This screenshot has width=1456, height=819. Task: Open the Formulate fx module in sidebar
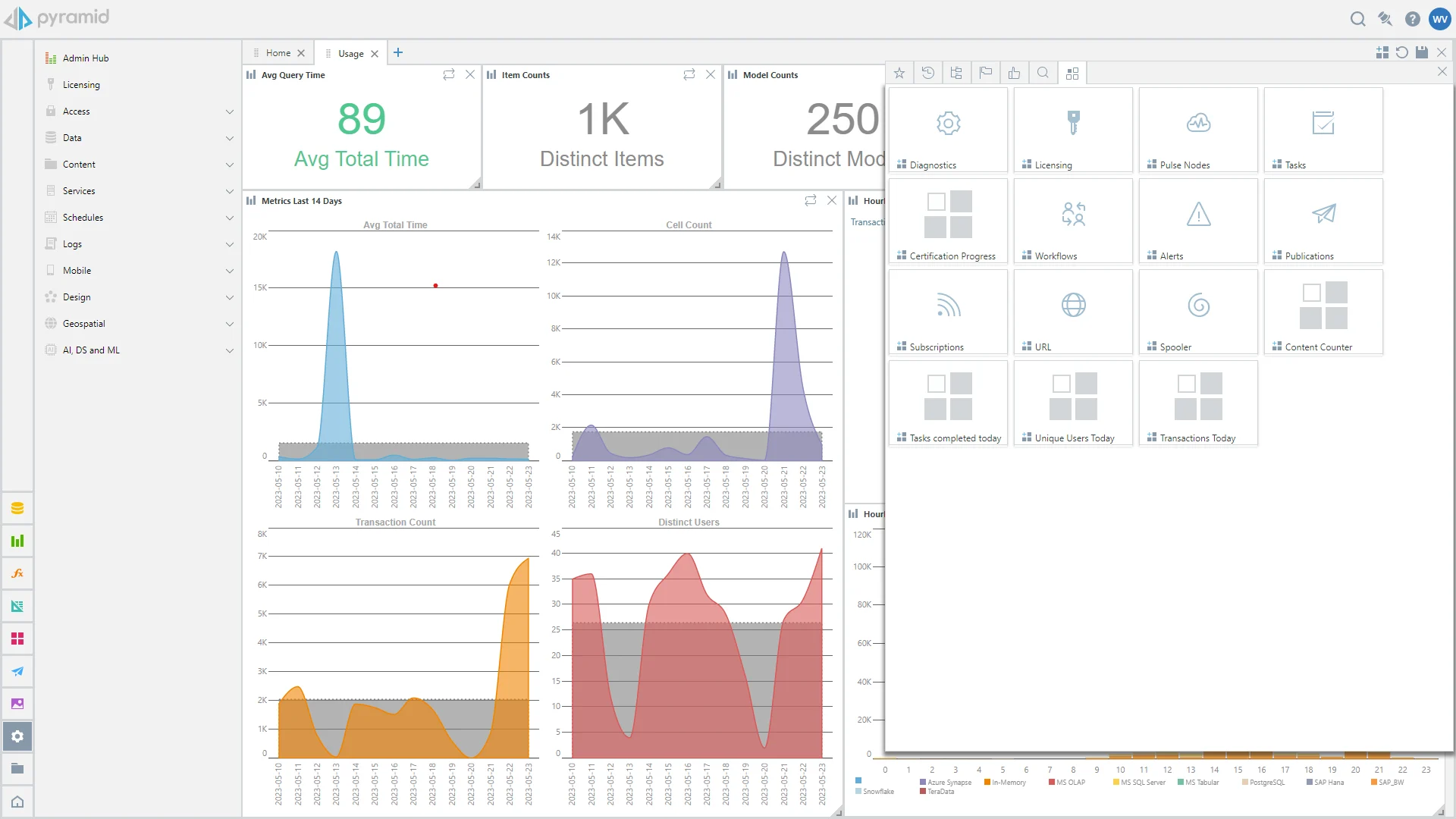[17, 574]
